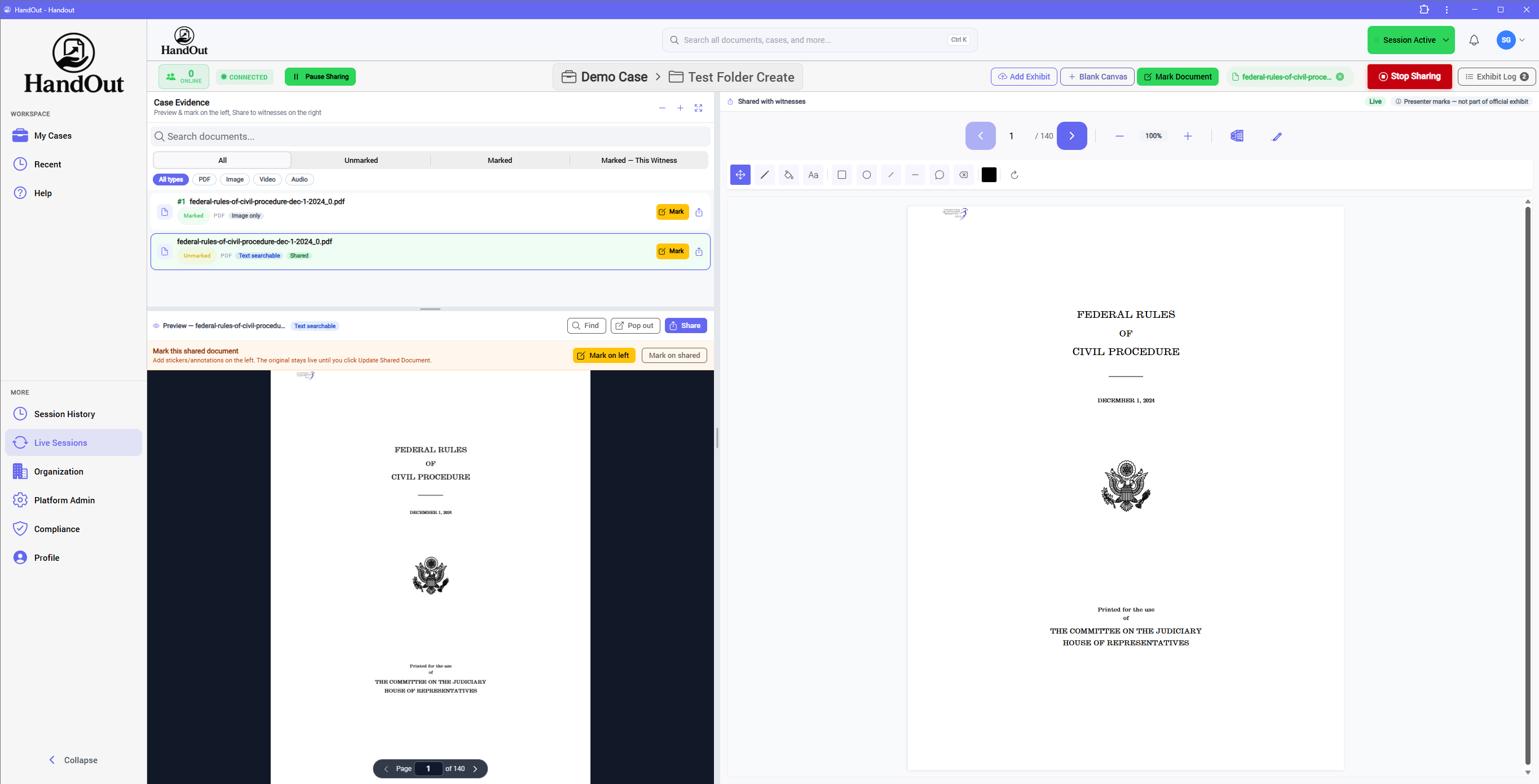
Task: Select the Unmarked tab
Action: [x=361, y=160]
